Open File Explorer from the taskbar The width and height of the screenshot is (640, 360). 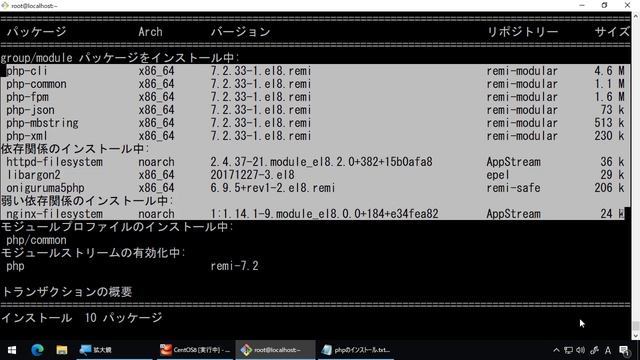[x=62, y=350]
